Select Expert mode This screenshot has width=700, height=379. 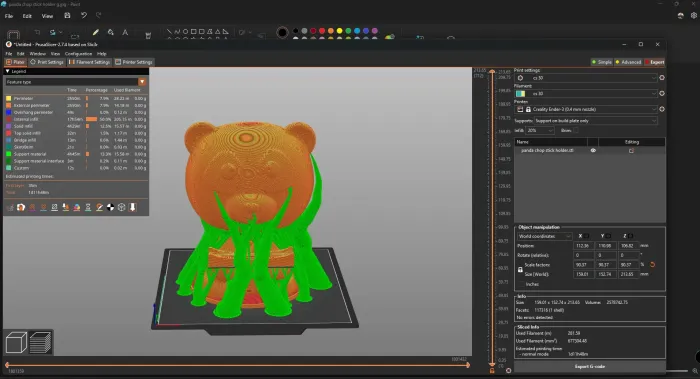coord(654,62)
